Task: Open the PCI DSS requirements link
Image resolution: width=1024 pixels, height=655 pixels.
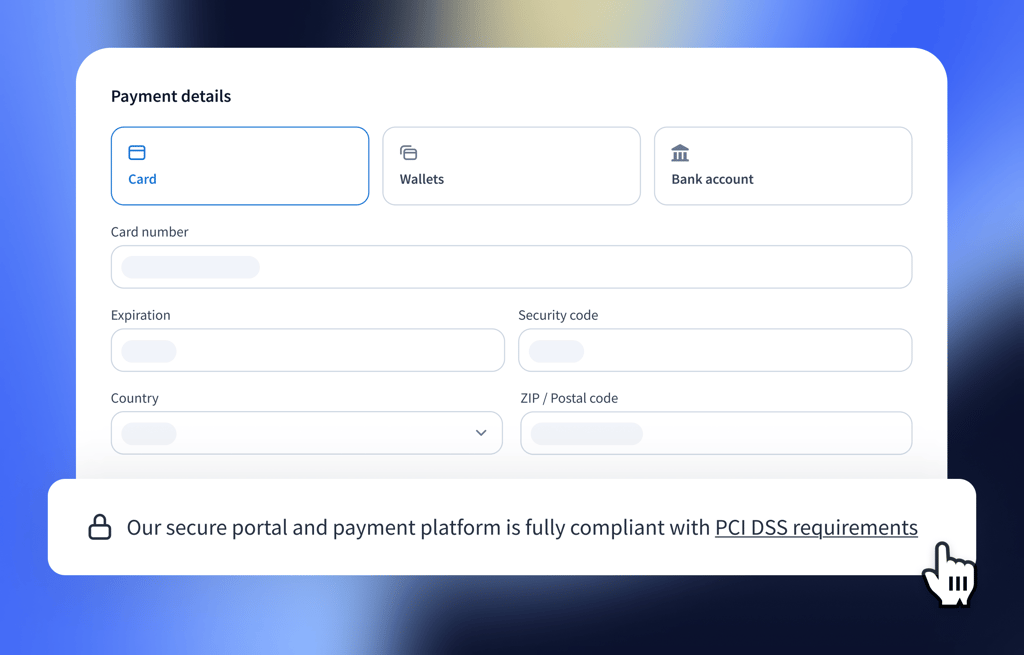Action: coord(816,527)
